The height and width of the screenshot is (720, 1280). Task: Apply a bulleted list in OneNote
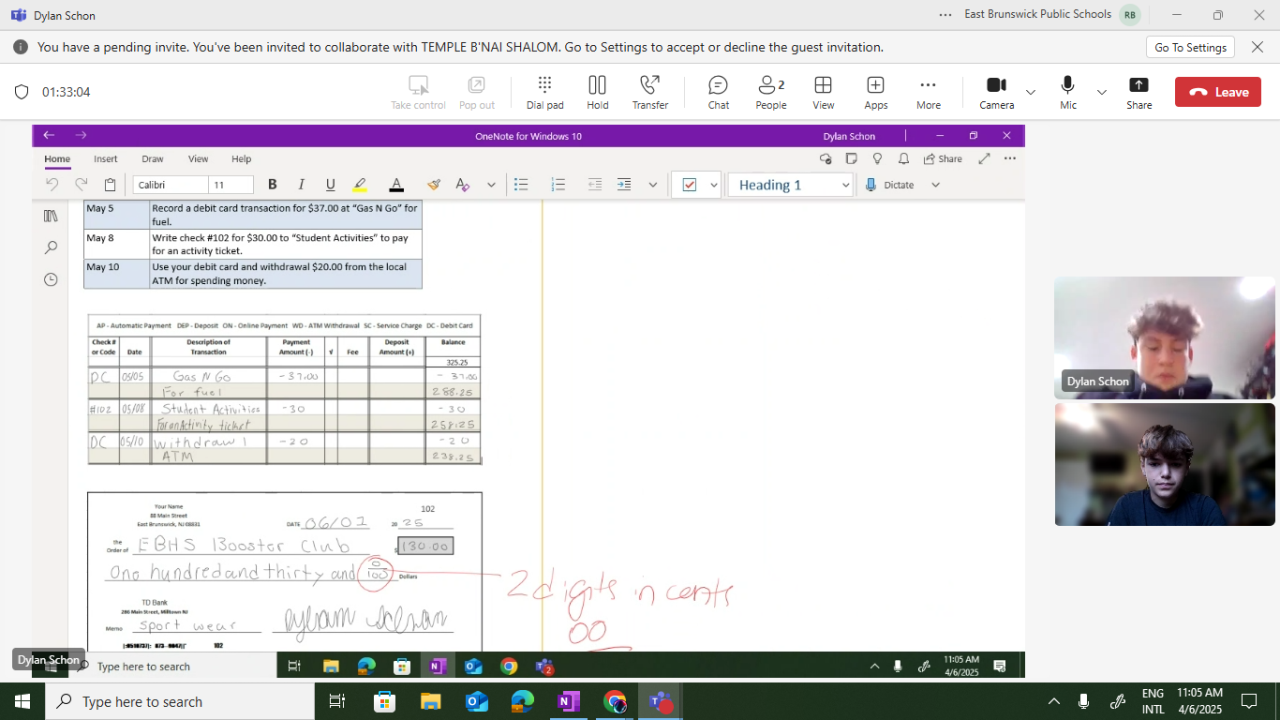(x=521, y=185)
